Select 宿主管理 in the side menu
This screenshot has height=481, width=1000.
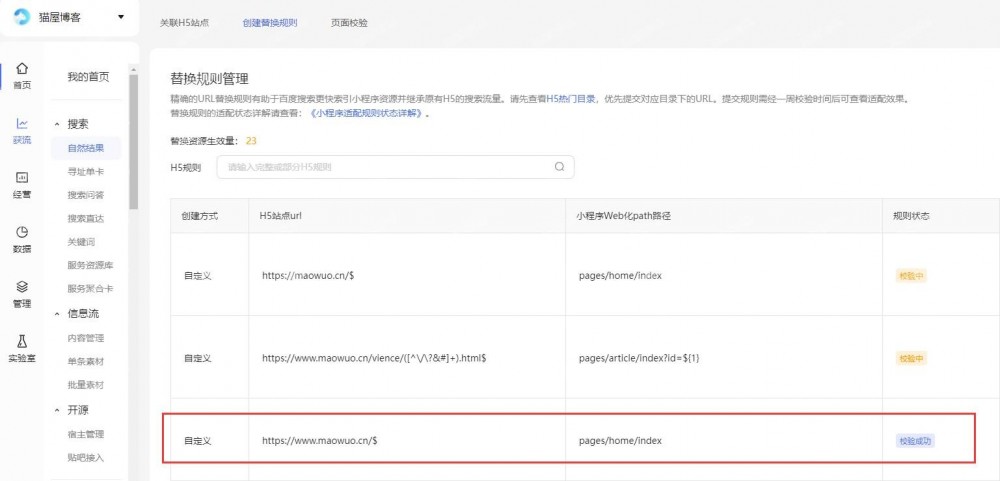(x=85, y=434)
